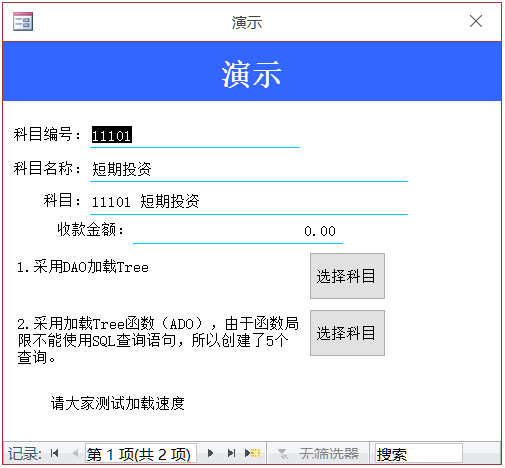
Task: Go to the previous record
Action: (75, 453)
